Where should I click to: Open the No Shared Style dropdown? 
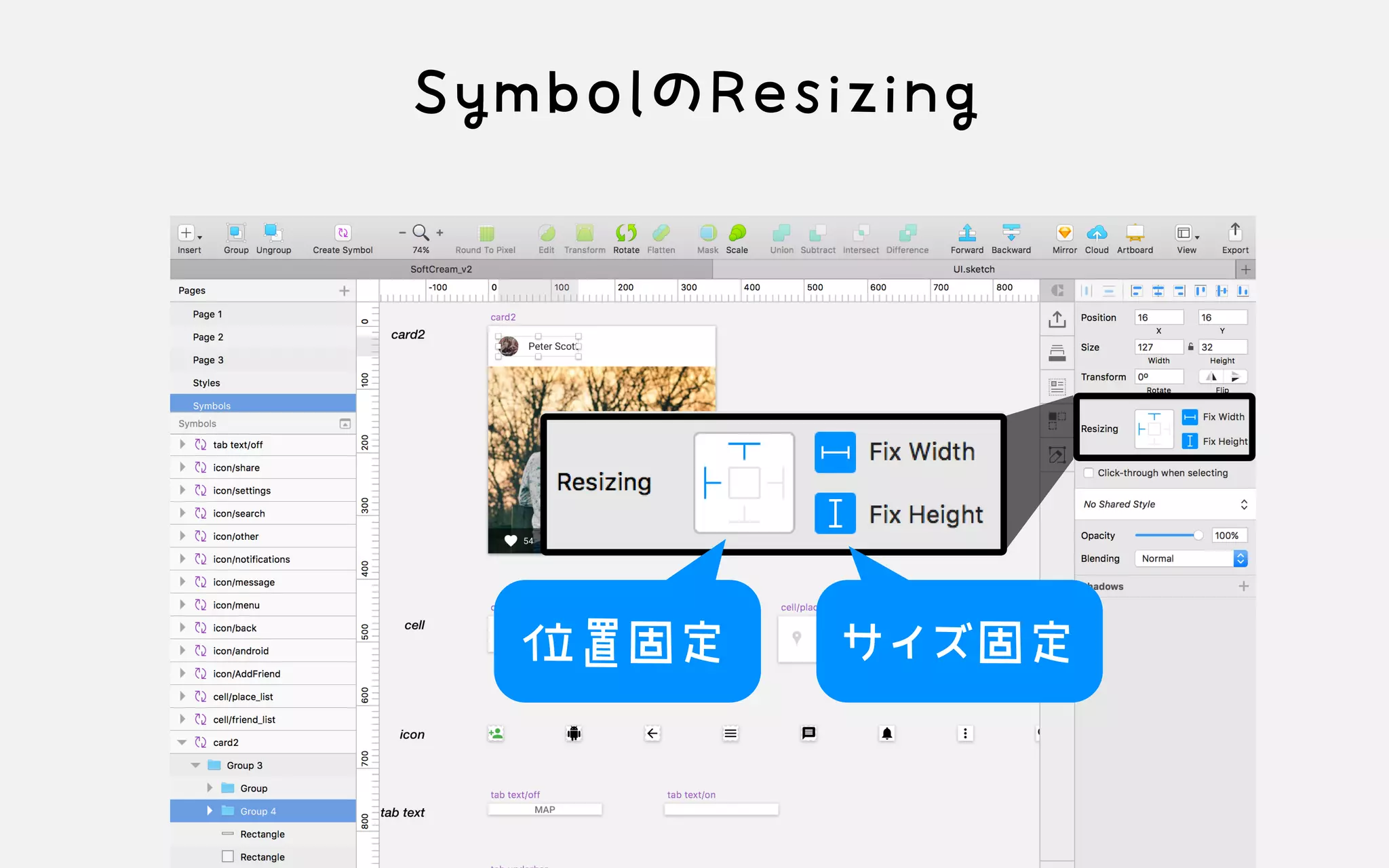click(1165, 504)
